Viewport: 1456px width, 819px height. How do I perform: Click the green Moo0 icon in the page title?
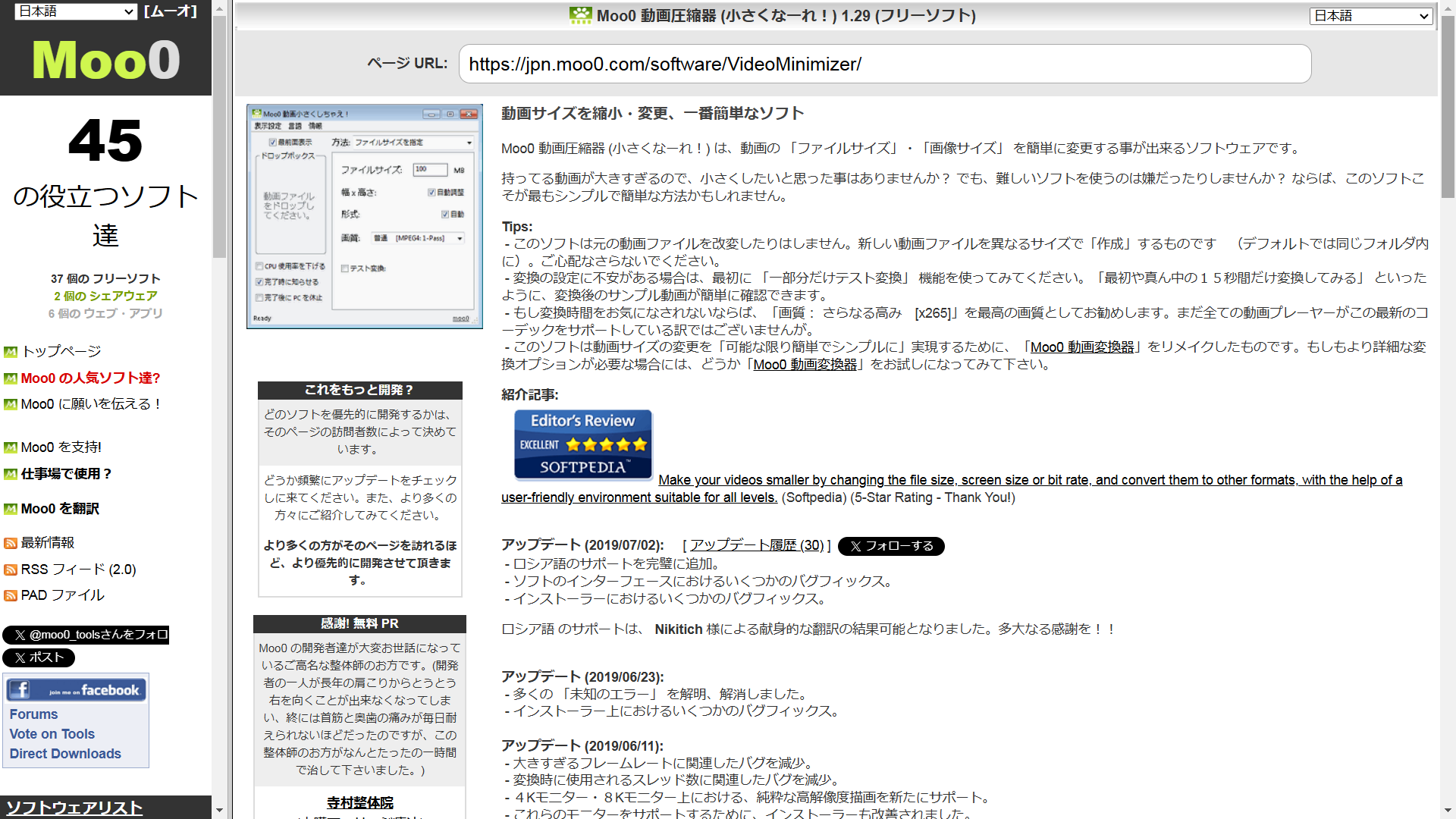(x=579, y=14)
